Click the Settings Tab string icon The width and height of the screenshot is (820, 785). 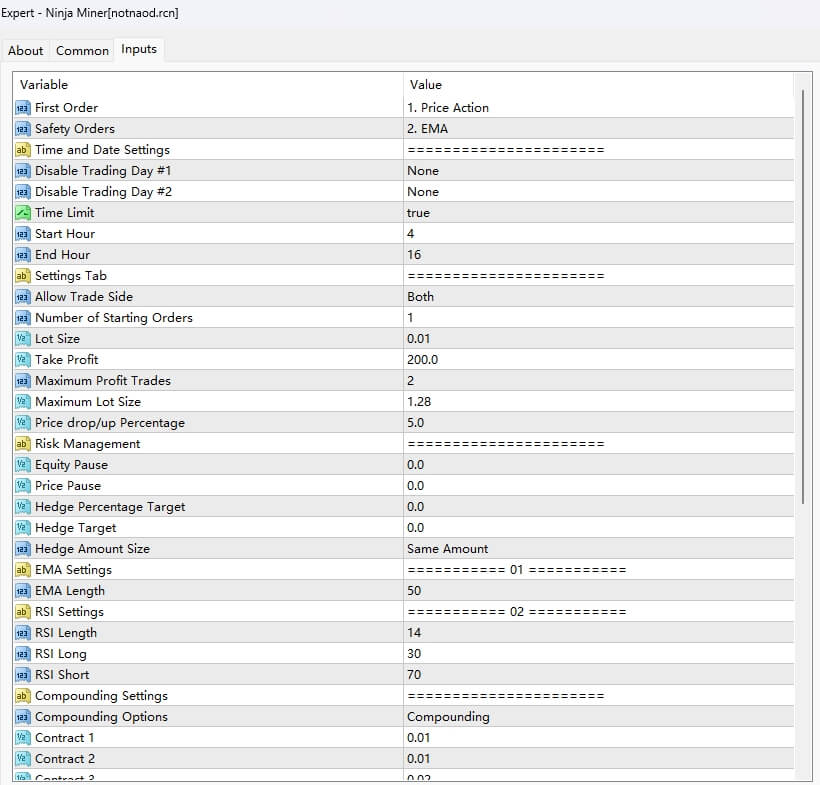point(22,276)
